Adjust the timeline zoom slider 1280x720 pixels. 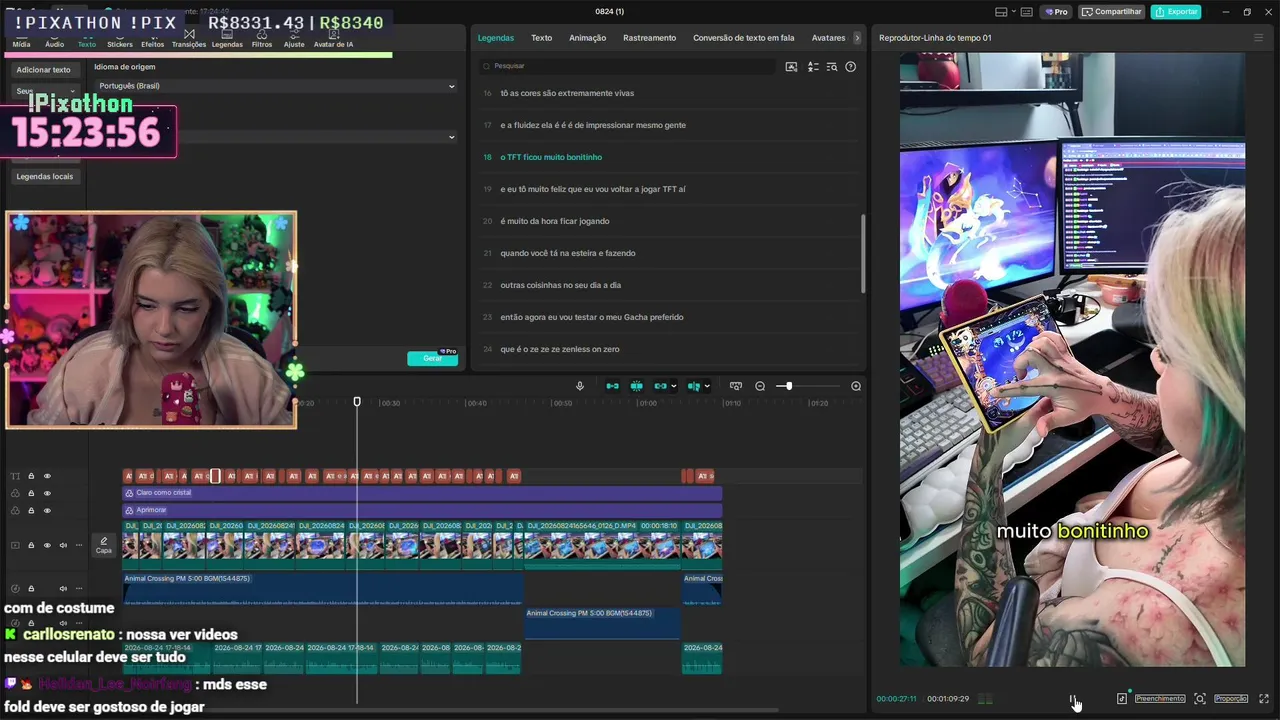point(789,386)
